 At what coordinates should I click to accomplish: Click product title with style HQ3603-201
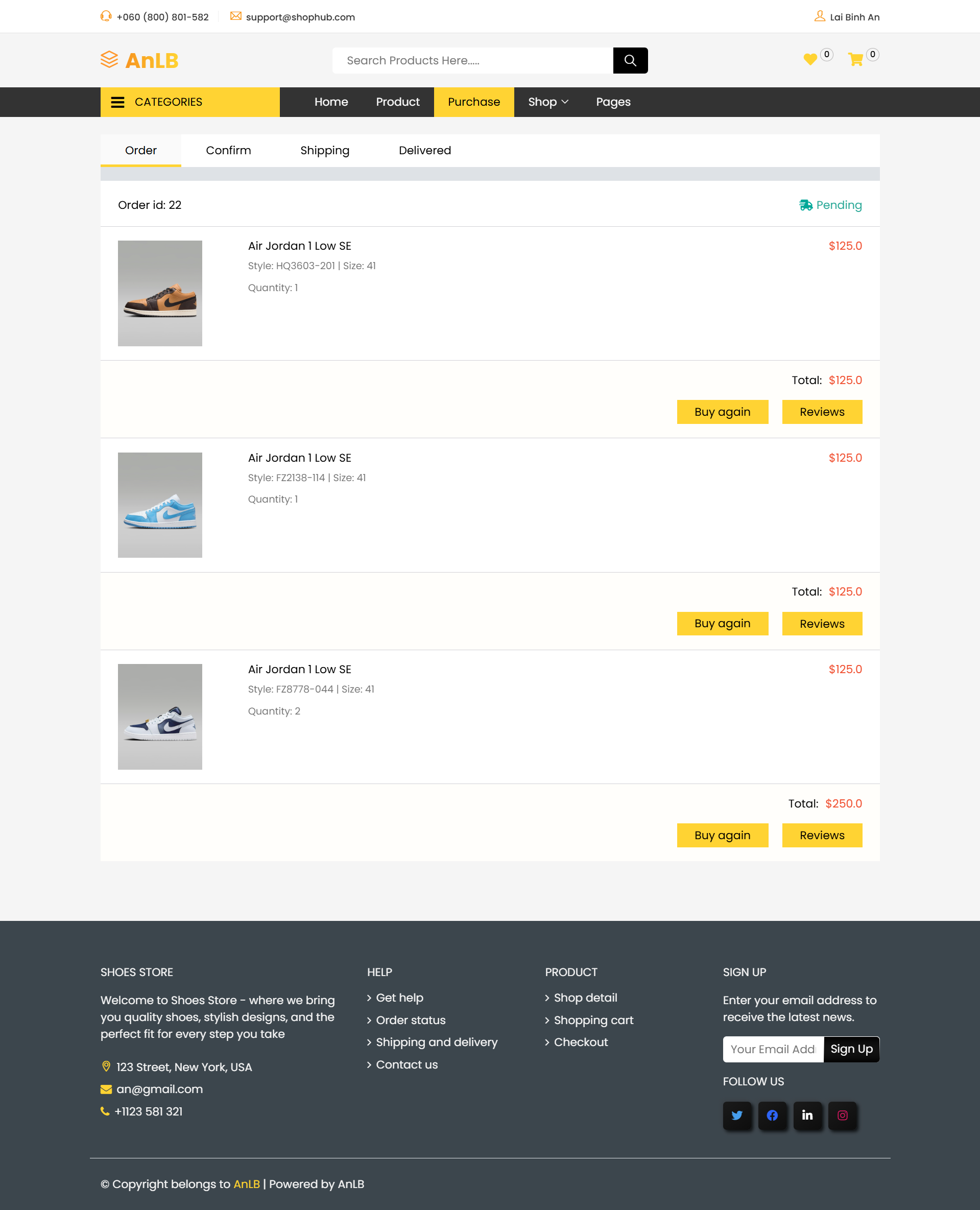pyautogui.click(x=299, y=246)
